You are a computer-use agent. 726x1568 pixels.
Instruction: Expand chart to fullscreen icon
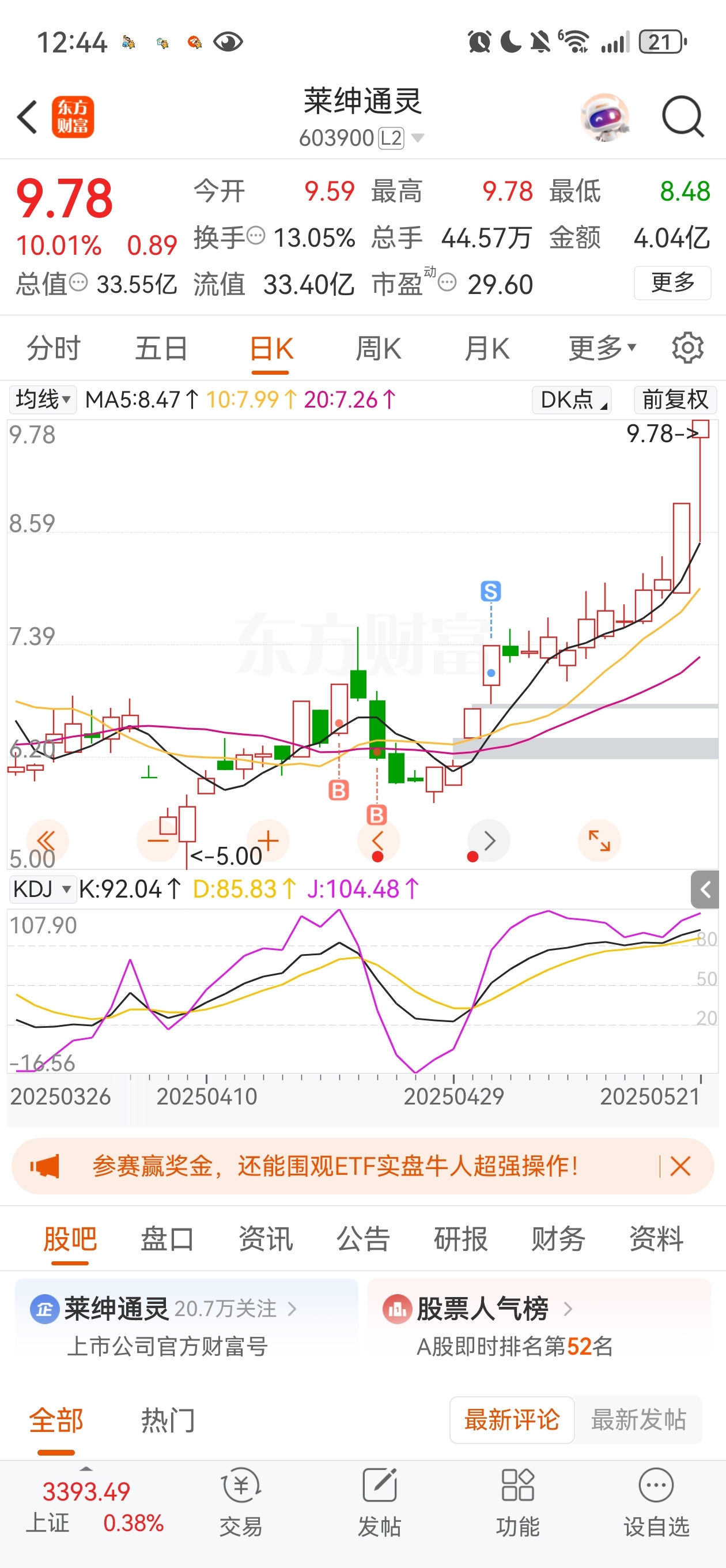(x=599, y=840)
